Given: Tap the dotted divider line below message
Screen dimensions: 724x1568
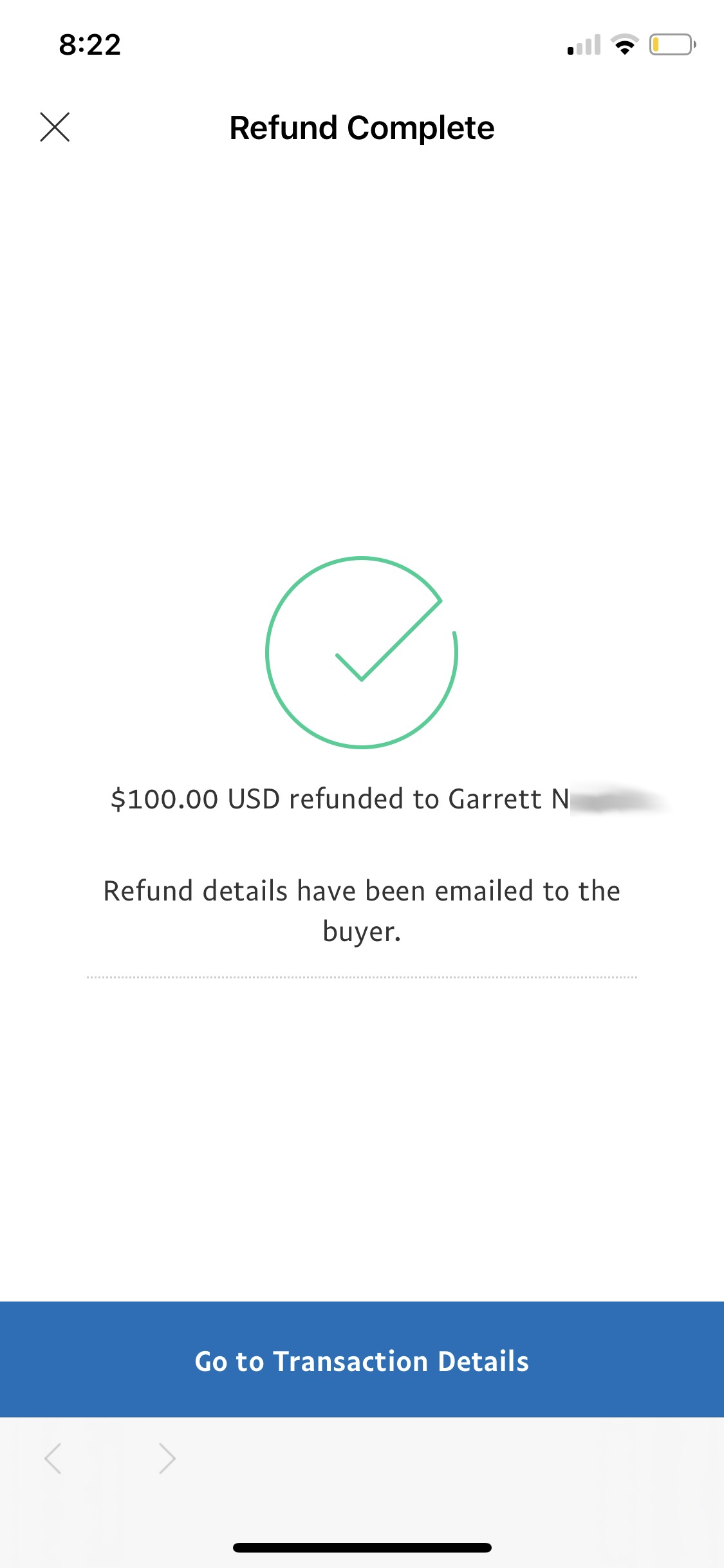Looking at the screenshot, I should point(362,977).
